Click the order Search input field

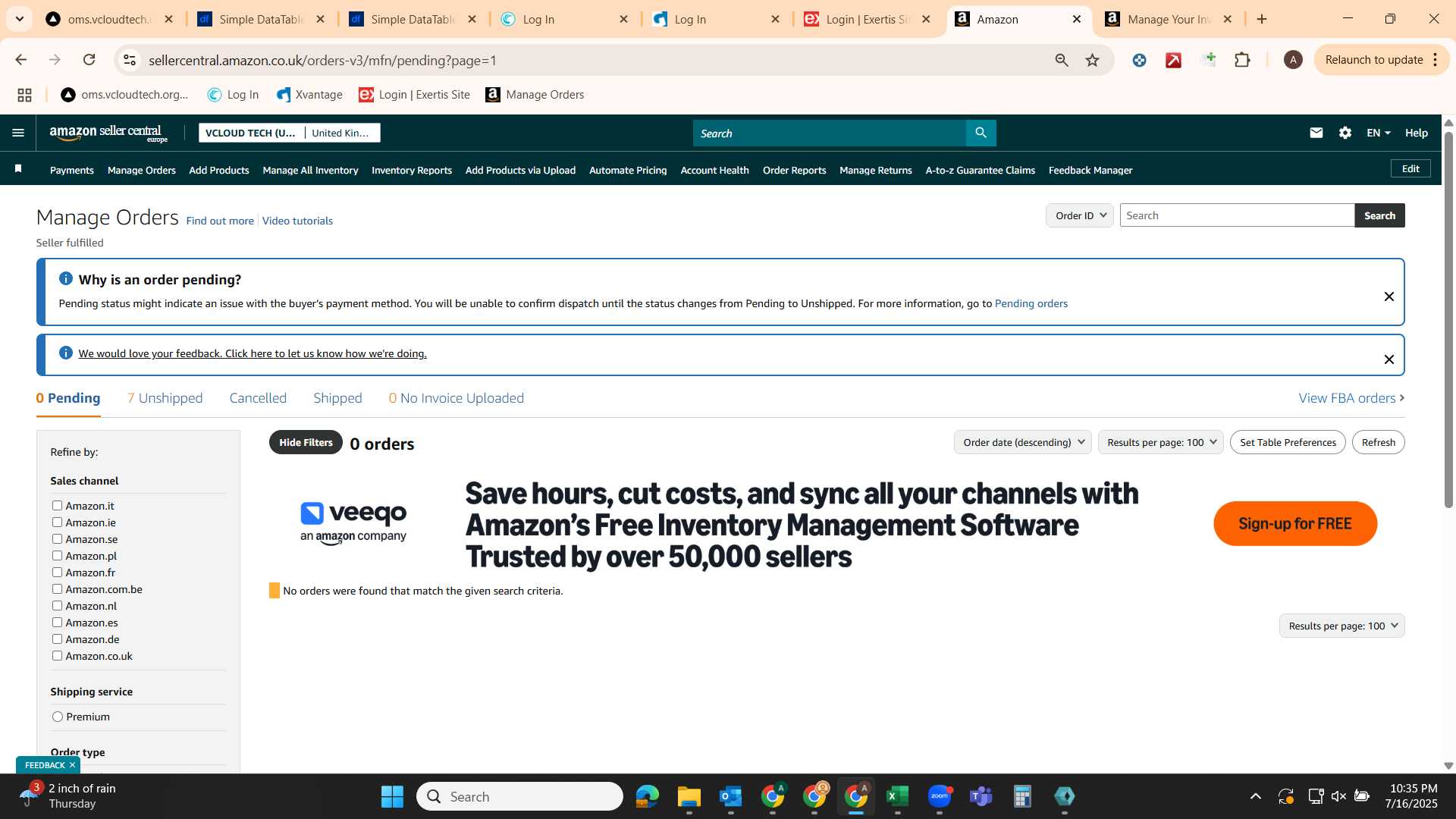point(1237,215)
